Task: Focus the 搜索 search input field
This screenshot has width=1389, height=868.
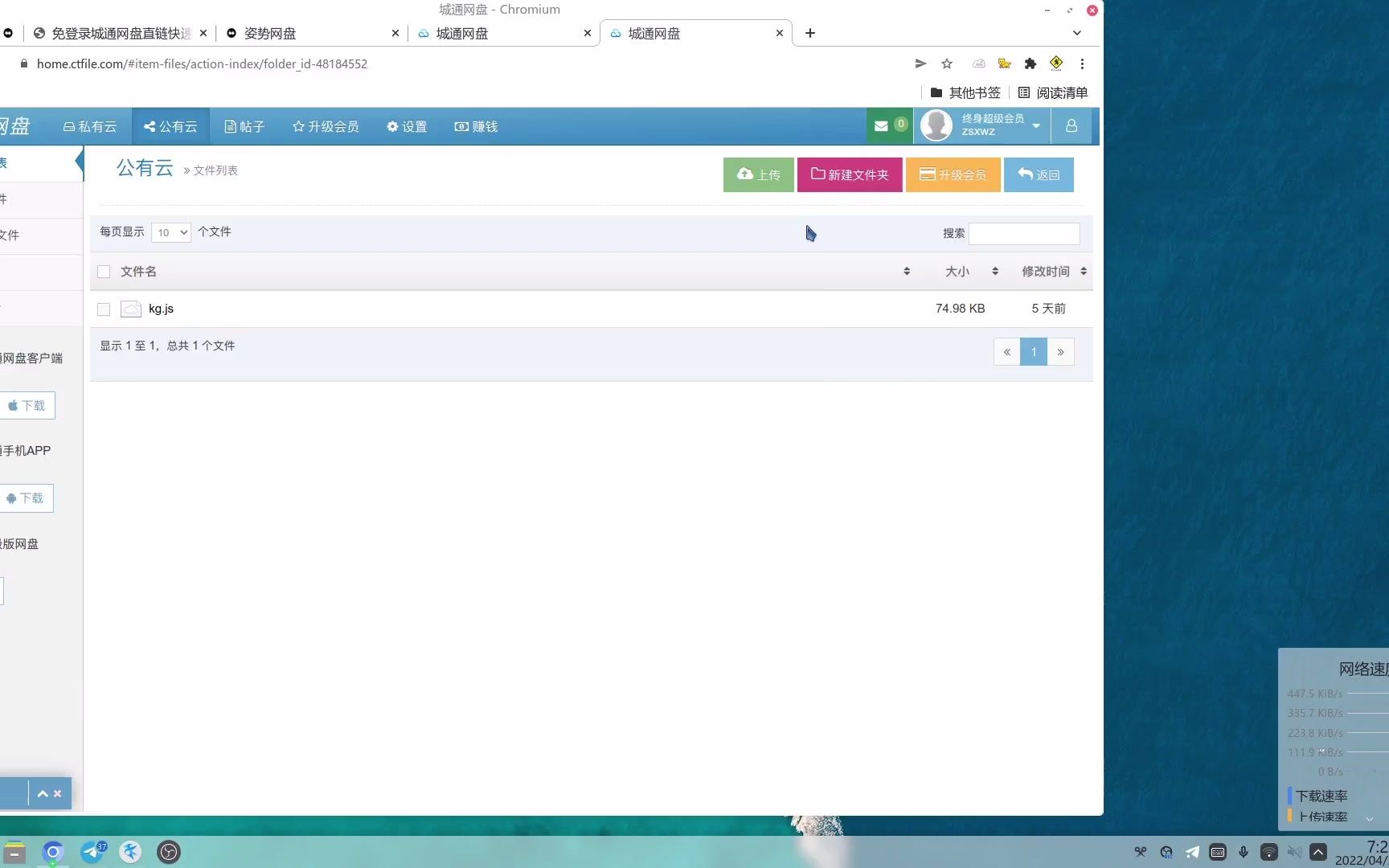Action: coord(1024,233)
